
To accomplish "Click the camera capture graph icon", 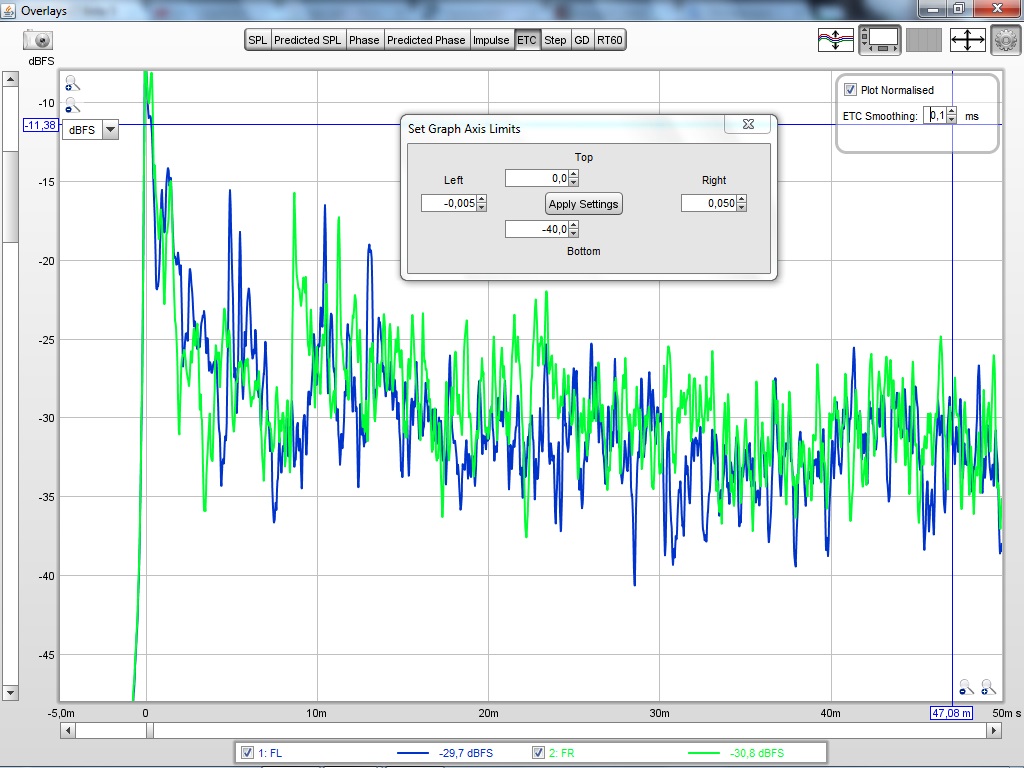I will coord(38,40).
